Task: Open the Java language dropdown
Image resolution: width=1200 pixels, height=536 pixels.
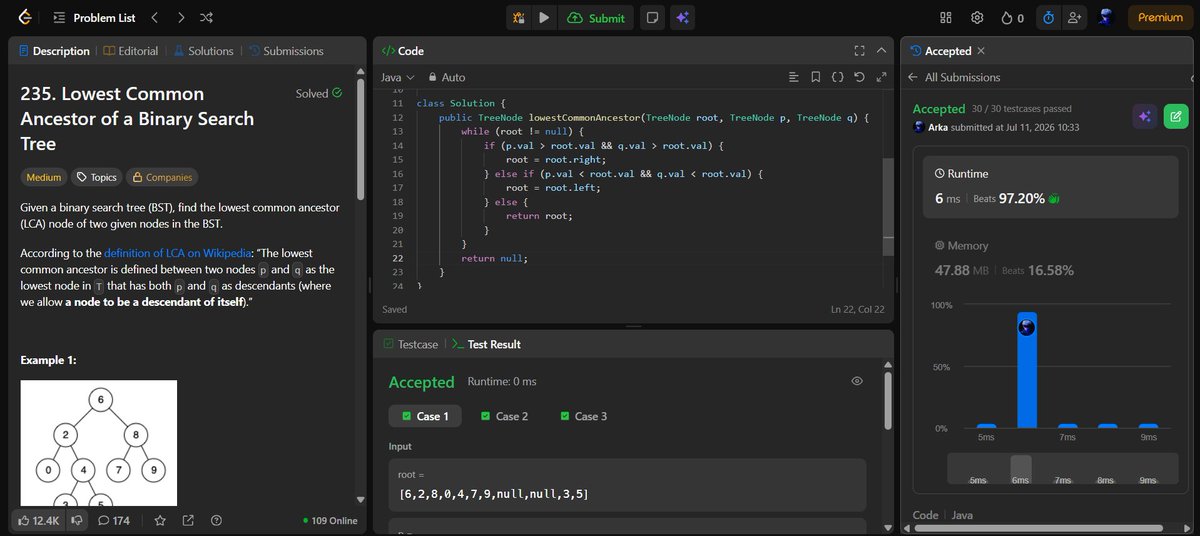Action: click(x=397, y=77)
